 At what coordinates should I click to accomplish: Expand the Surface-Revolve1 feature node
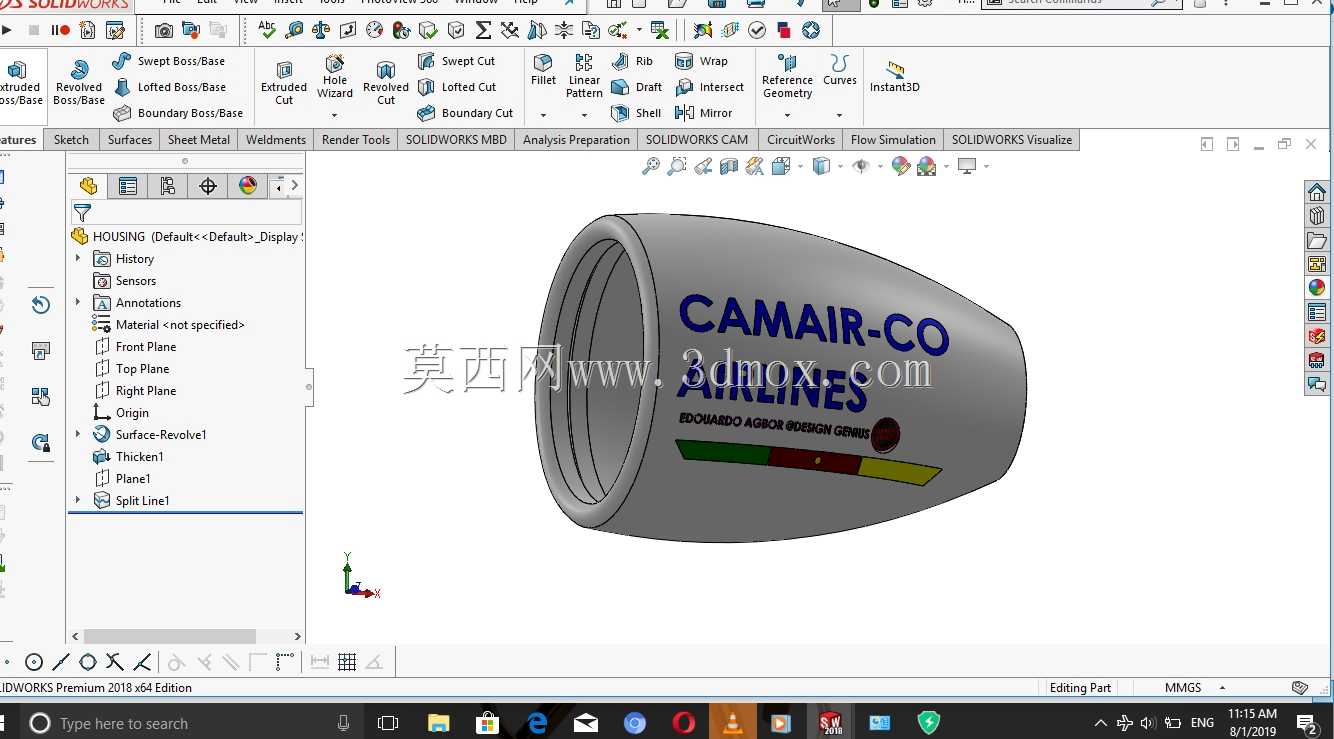(x=78, y=435)
